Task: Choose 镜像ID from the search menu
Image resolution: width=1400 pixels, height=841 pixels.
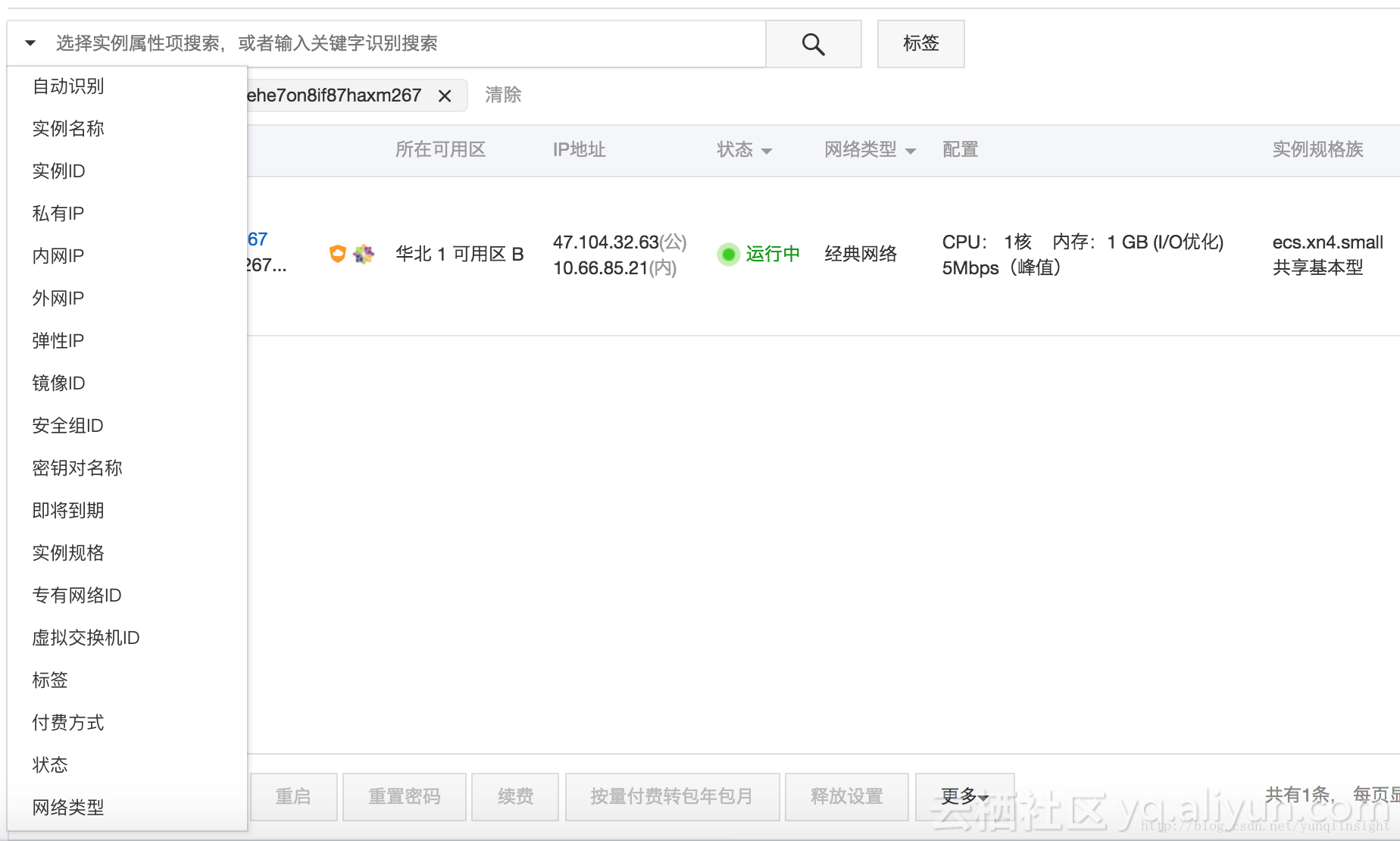Action: (127, 383)
